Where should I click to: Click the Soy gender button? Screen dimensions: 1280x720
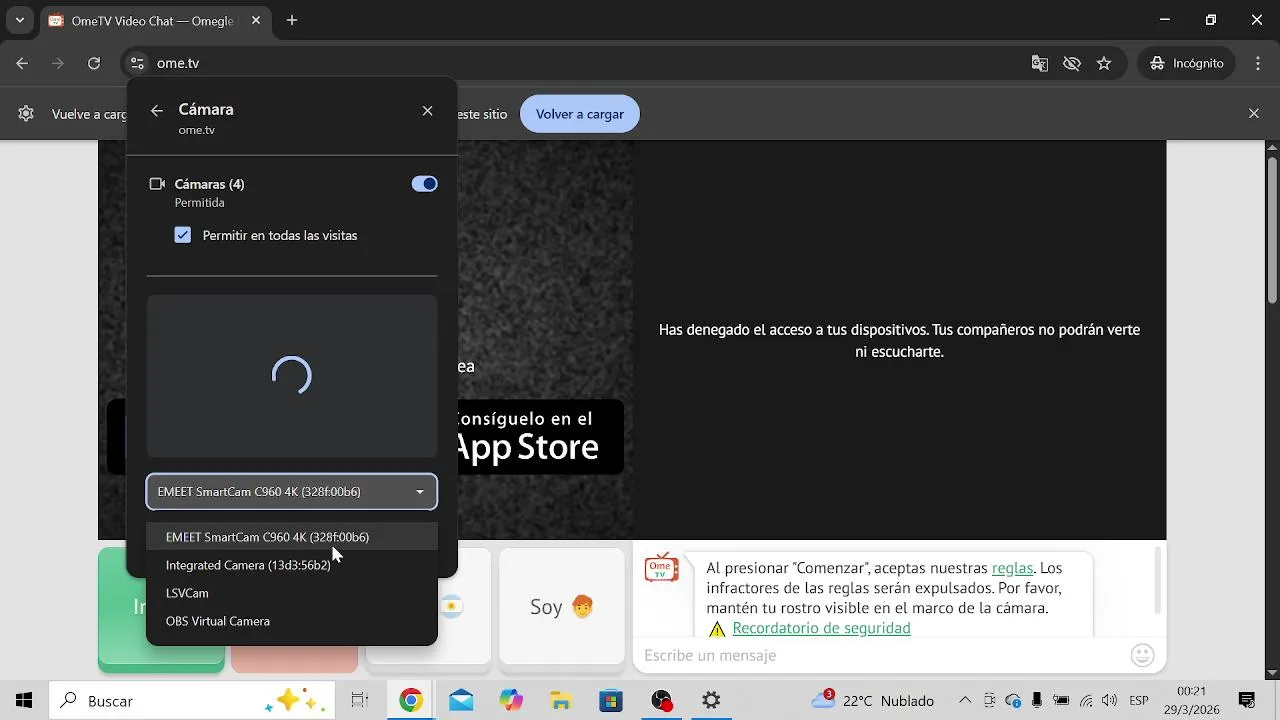pos(562,606)
